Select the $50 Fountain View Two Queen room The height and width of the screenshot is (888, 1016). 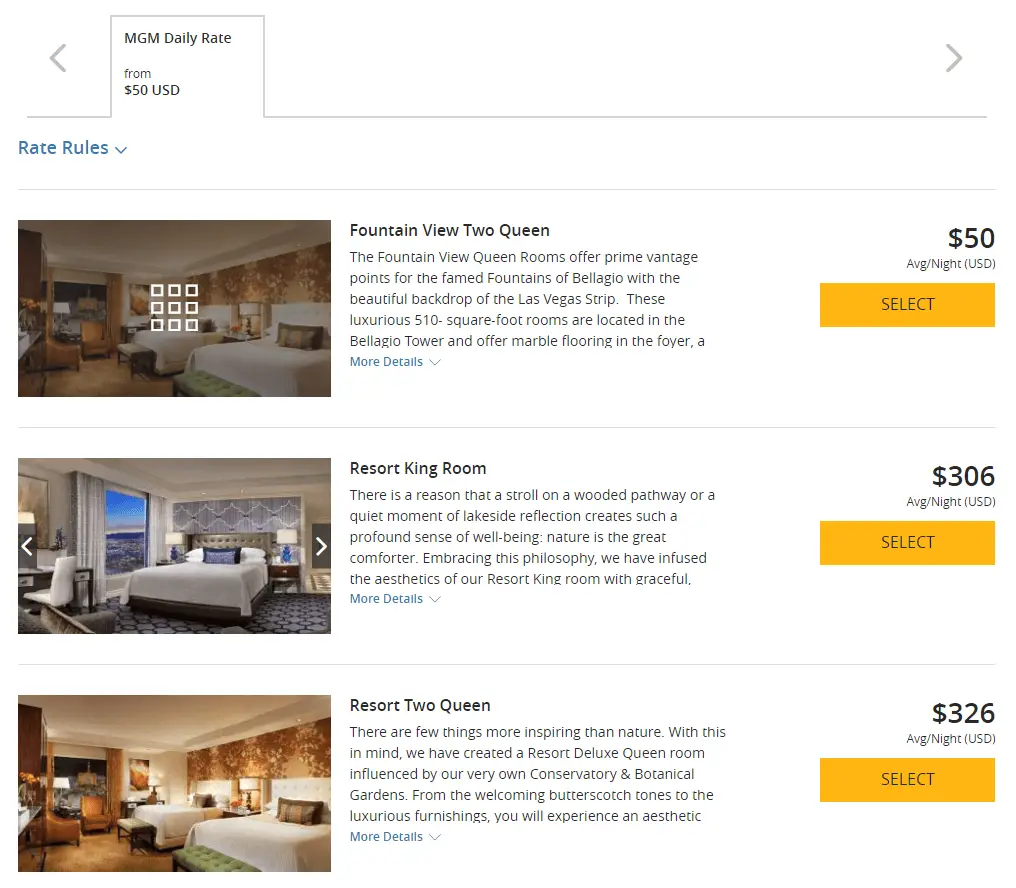pos(907,305)
